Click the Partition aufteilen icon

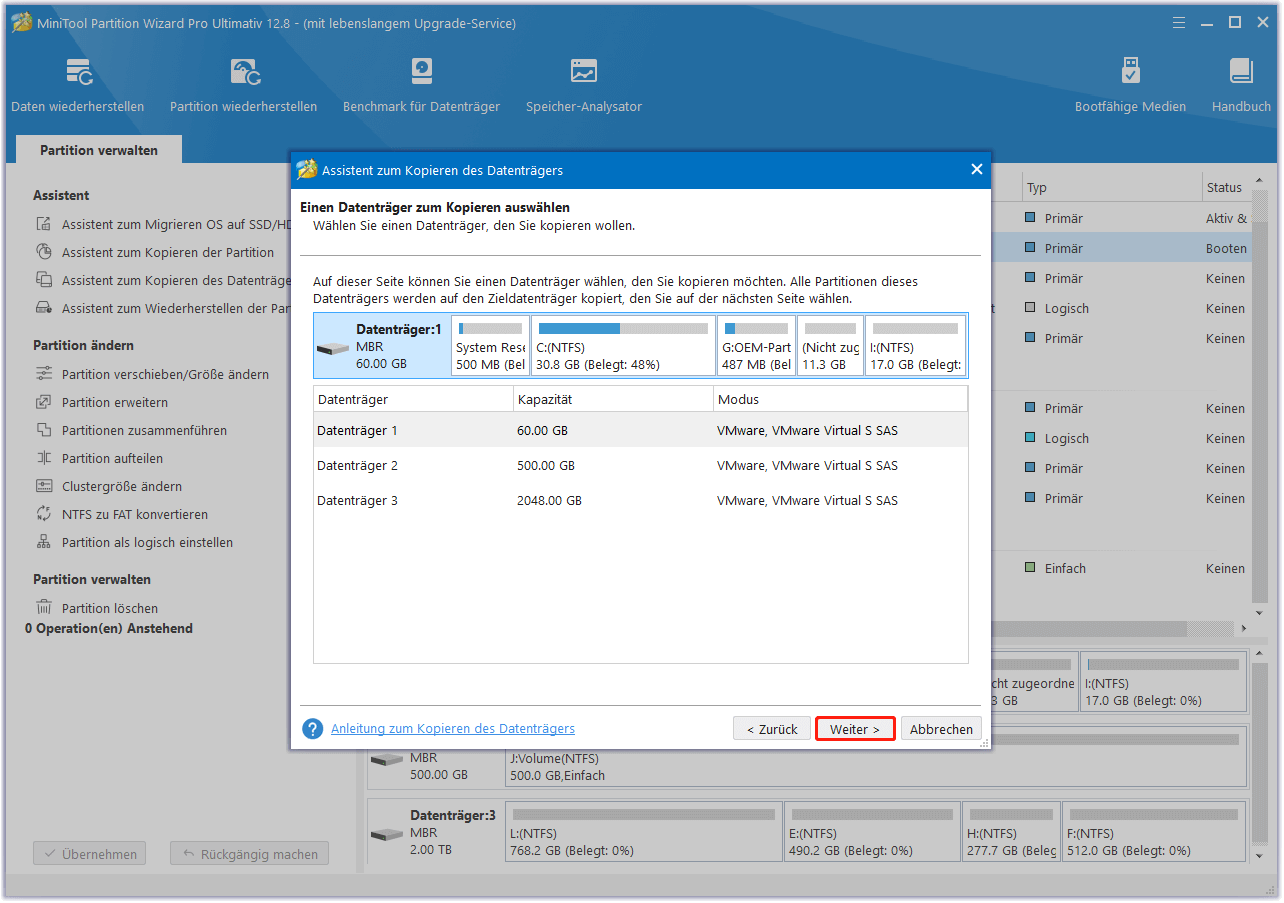pos(44,458)
